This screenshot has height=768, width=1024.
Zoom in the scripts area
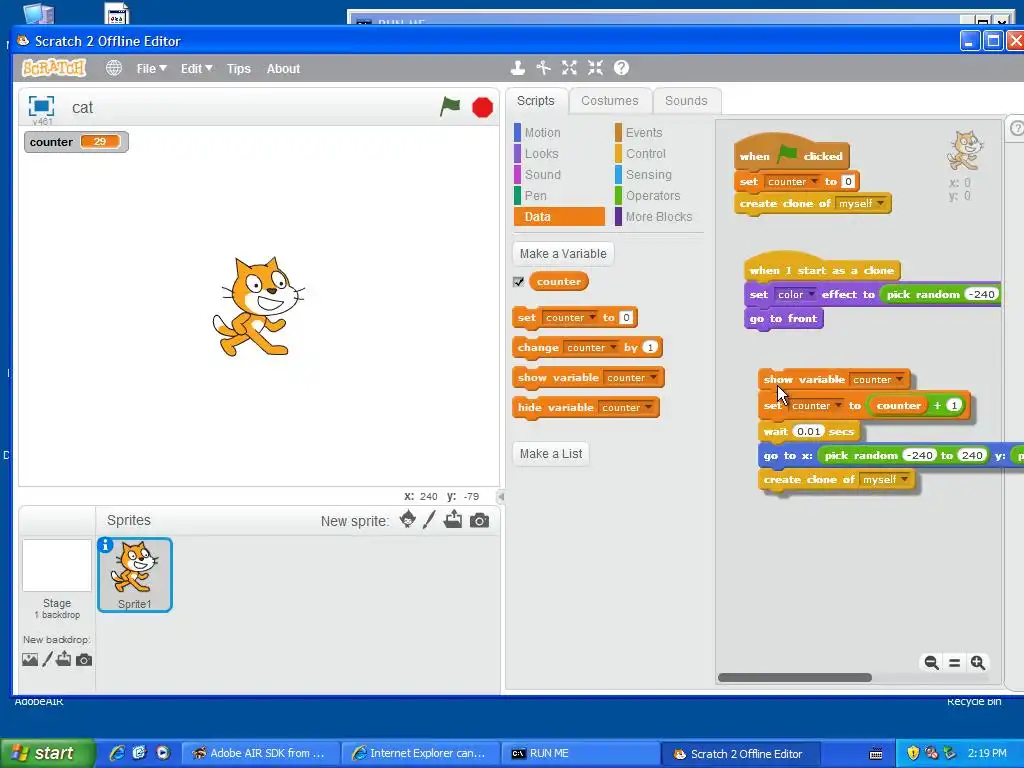click(978, 663)
